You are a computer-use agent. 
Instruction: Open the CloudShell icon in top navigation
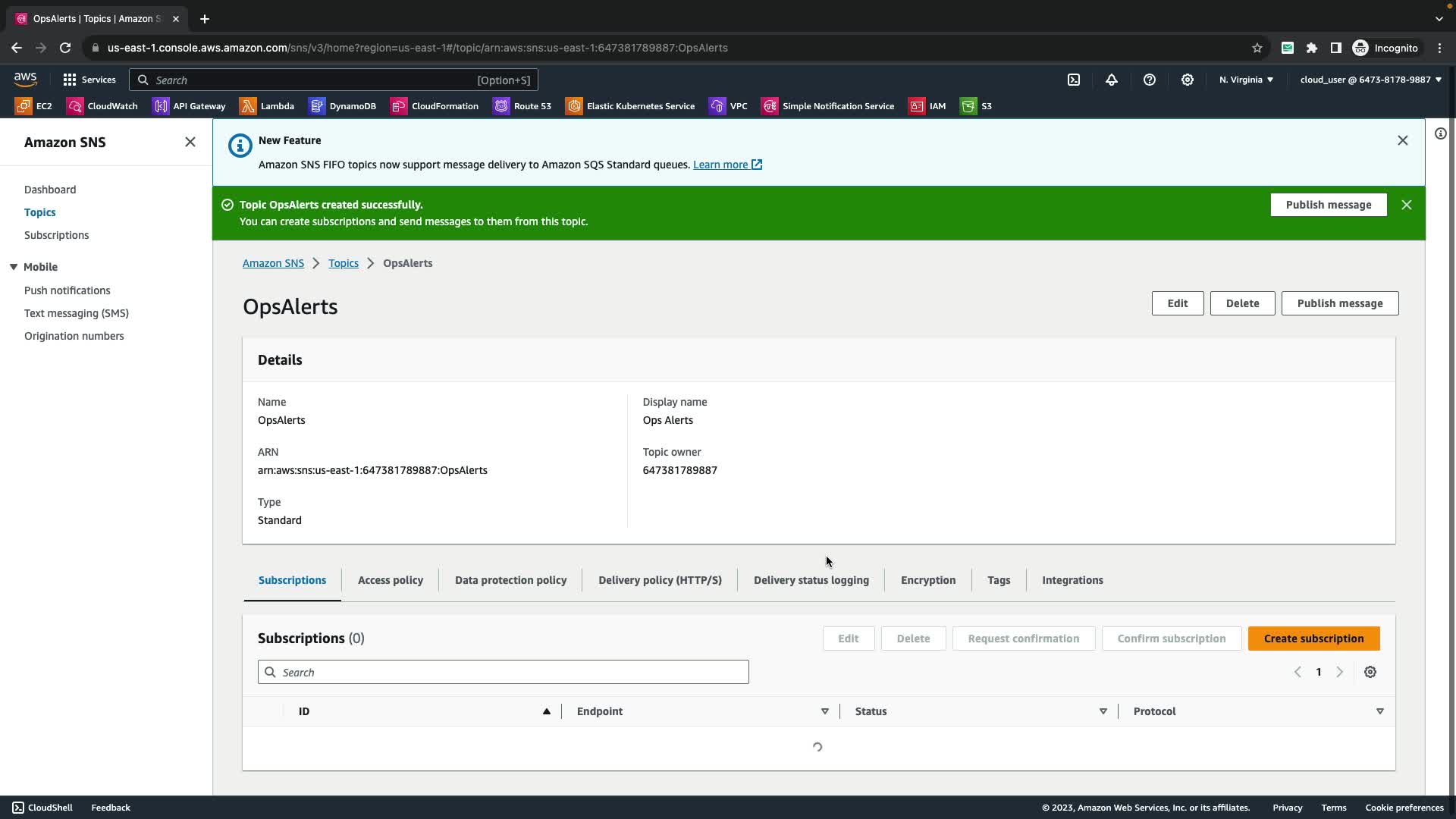point(1074,80)
